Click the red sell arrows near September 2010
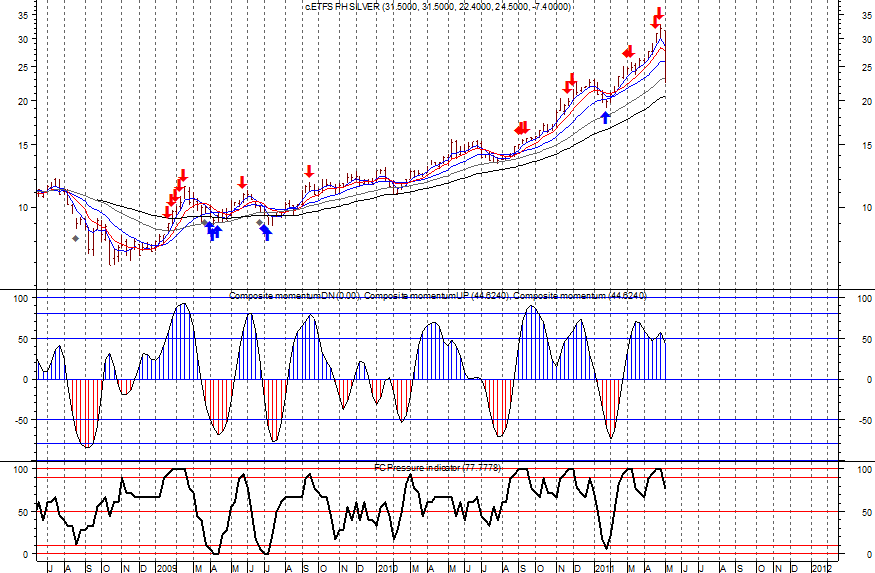The image size is (875, 573). (x=522, y=128)
